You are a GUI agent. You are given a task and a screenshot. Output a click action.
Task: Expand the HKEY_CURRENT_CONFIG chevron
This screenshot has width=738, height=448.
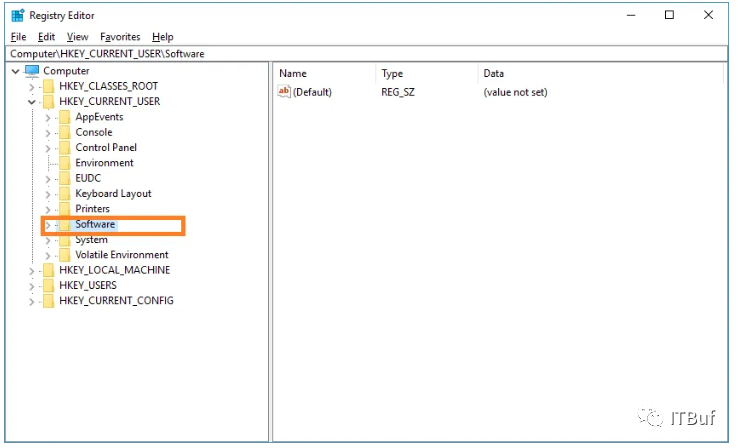[x=32, y=302]
